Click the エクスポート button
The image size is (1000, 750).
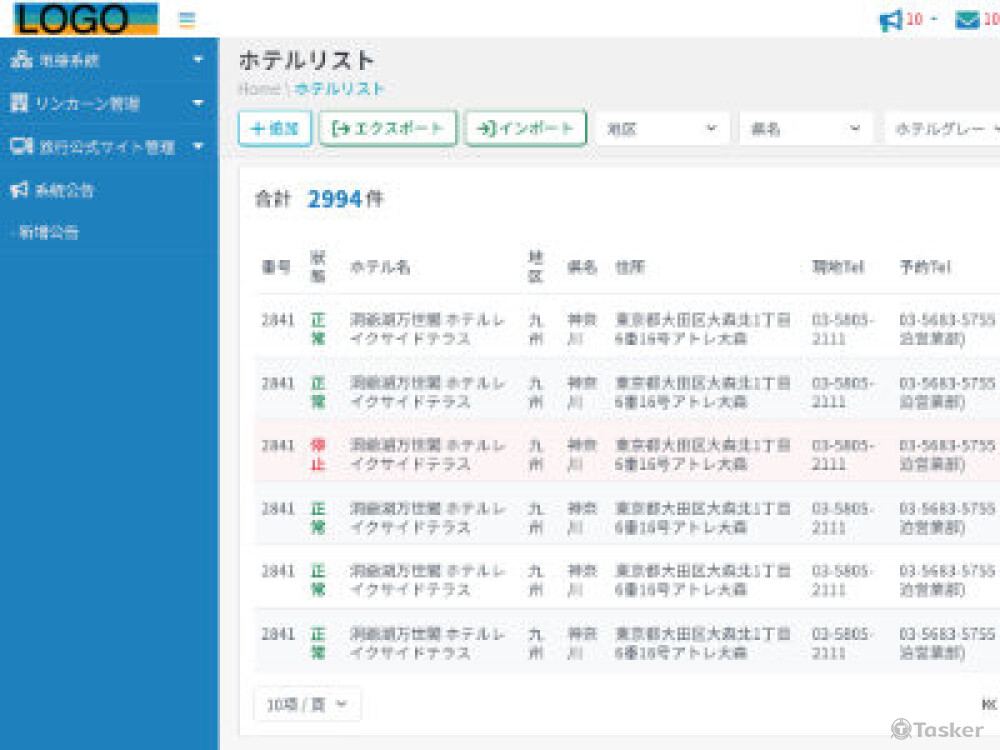388,128
